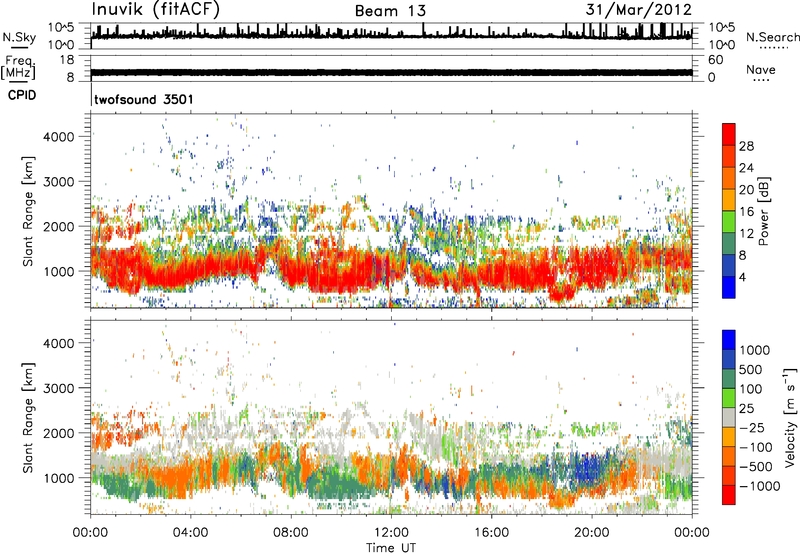
Task: Click the "60" Nave tick label
Action: click(715, 60)
